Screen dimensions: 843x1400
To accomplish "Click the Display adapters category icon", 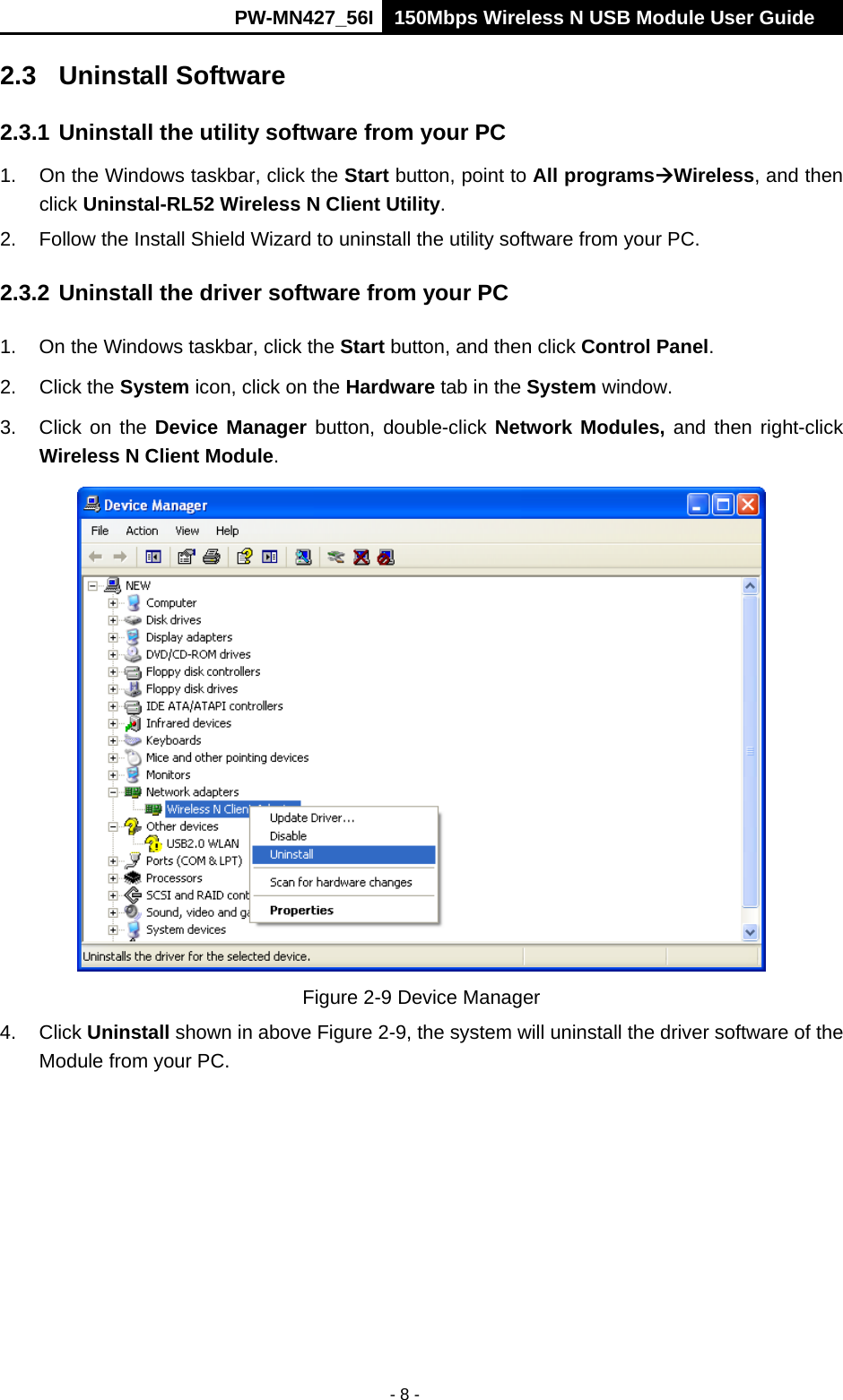I will coord(134,637).
